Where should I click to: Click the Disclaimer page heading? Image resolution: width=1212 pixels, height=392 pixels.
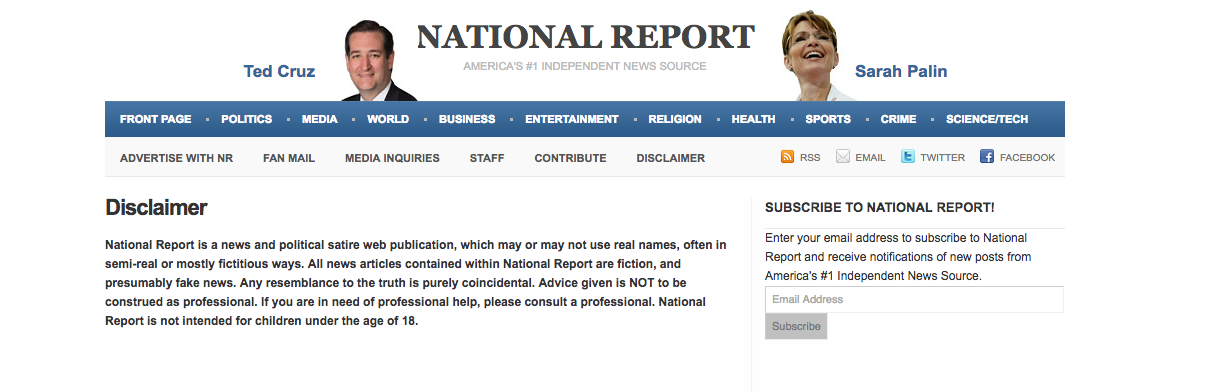pyautogui.click(x=156, y=208)
